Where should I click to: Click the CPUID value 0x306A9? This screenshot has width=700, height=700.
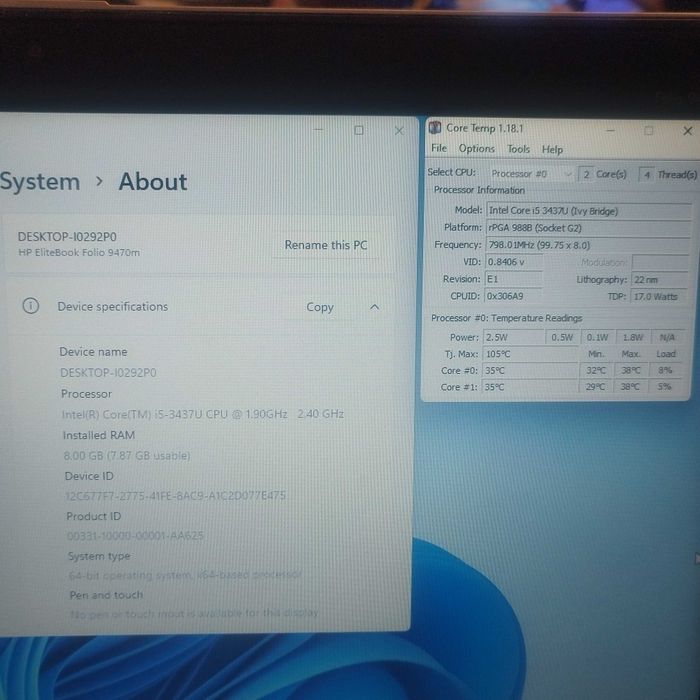pyautogui.click(x=513, y=296)
